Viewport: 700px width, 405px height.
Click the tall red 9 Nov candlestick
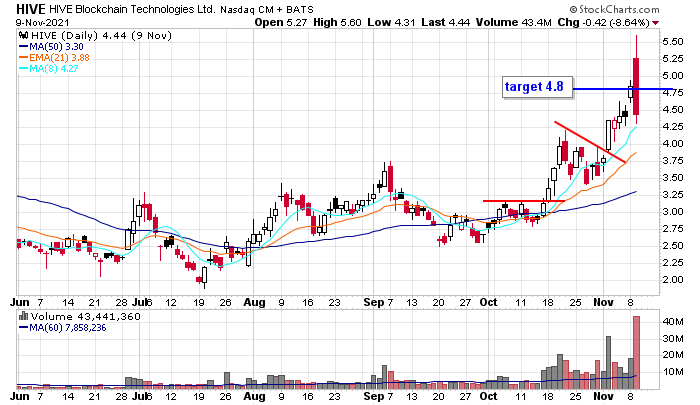[x=636, y=86]
